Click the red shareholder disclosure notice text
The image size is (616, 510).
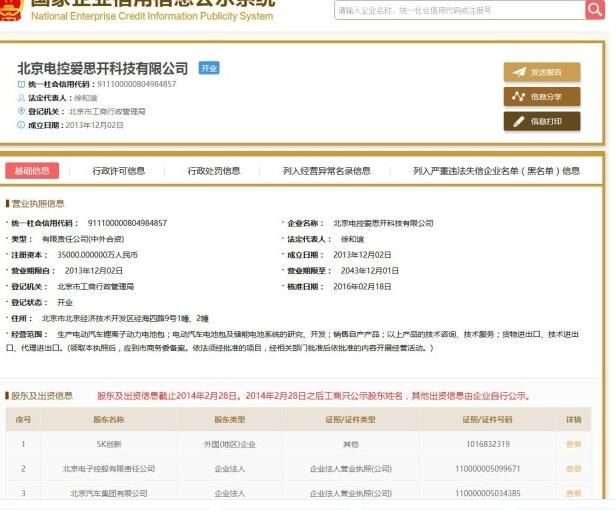(x=314, y=396)
